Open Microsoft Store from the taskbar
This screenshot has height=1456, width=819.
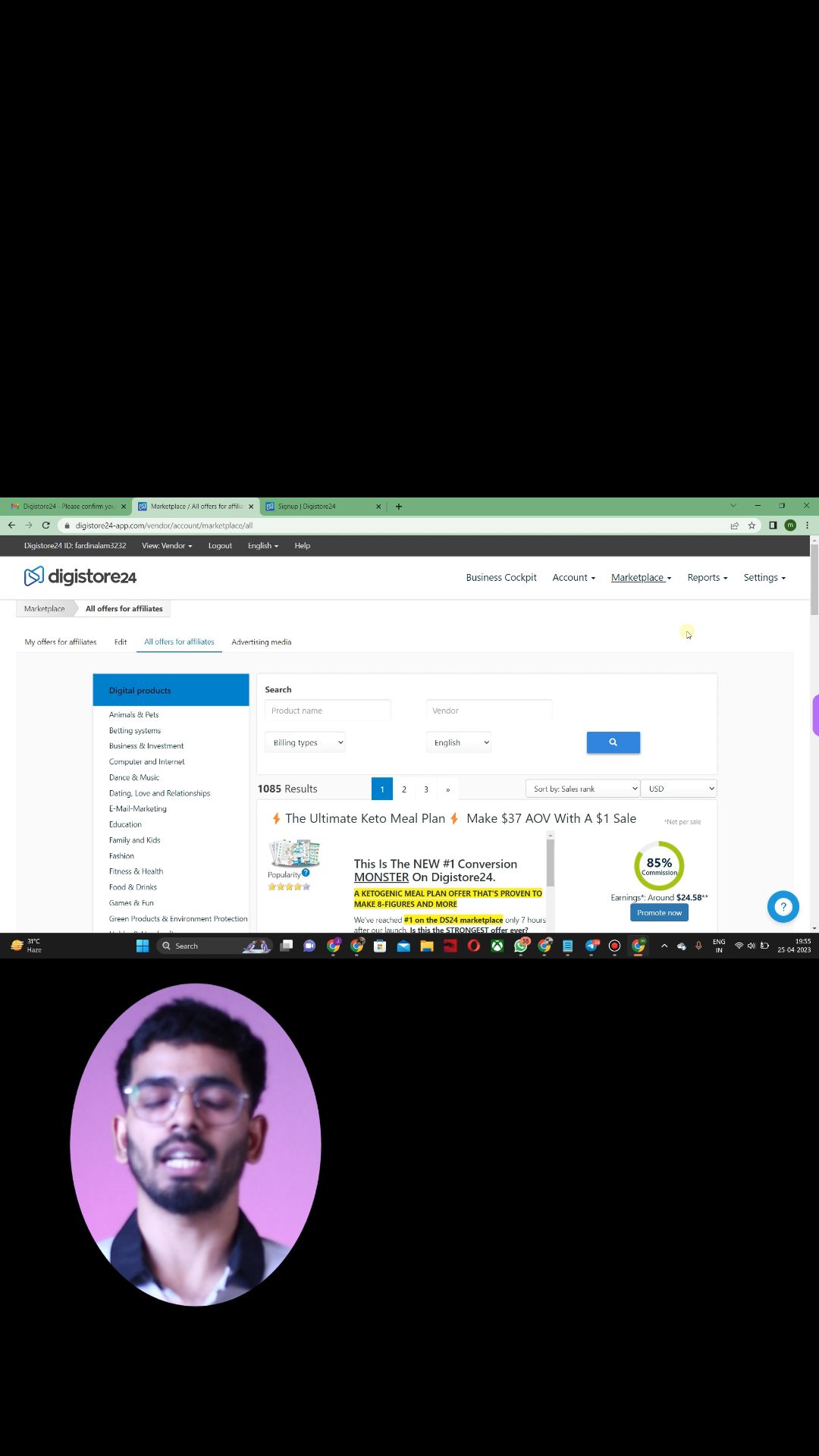tap(380, 946)
